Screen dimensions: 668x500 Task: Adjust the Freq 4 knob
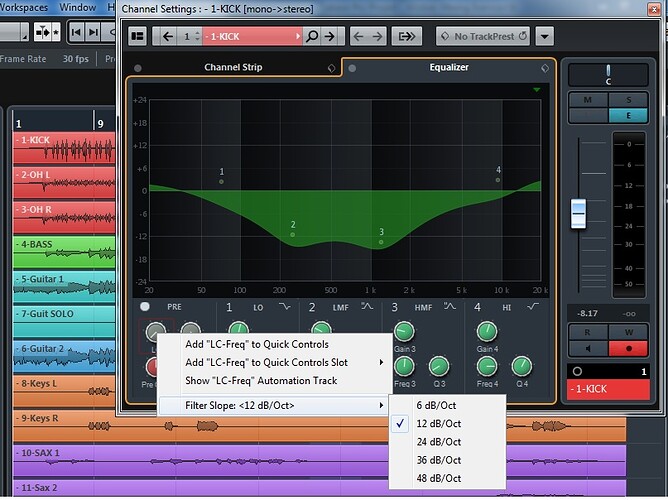tap(487, 366)
